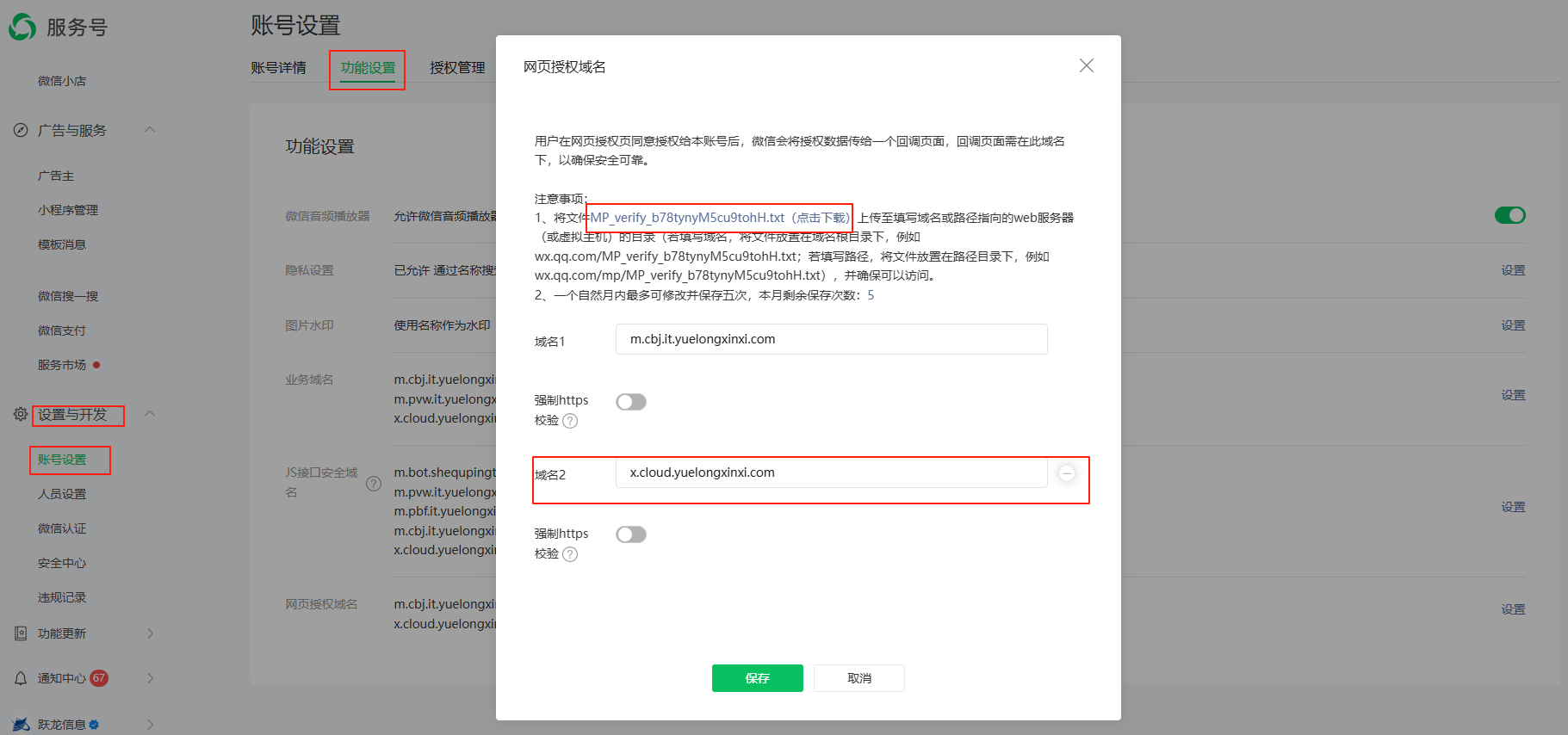Collapse the 设置与开发 section

pyautogui.click(x=150, y=414)
